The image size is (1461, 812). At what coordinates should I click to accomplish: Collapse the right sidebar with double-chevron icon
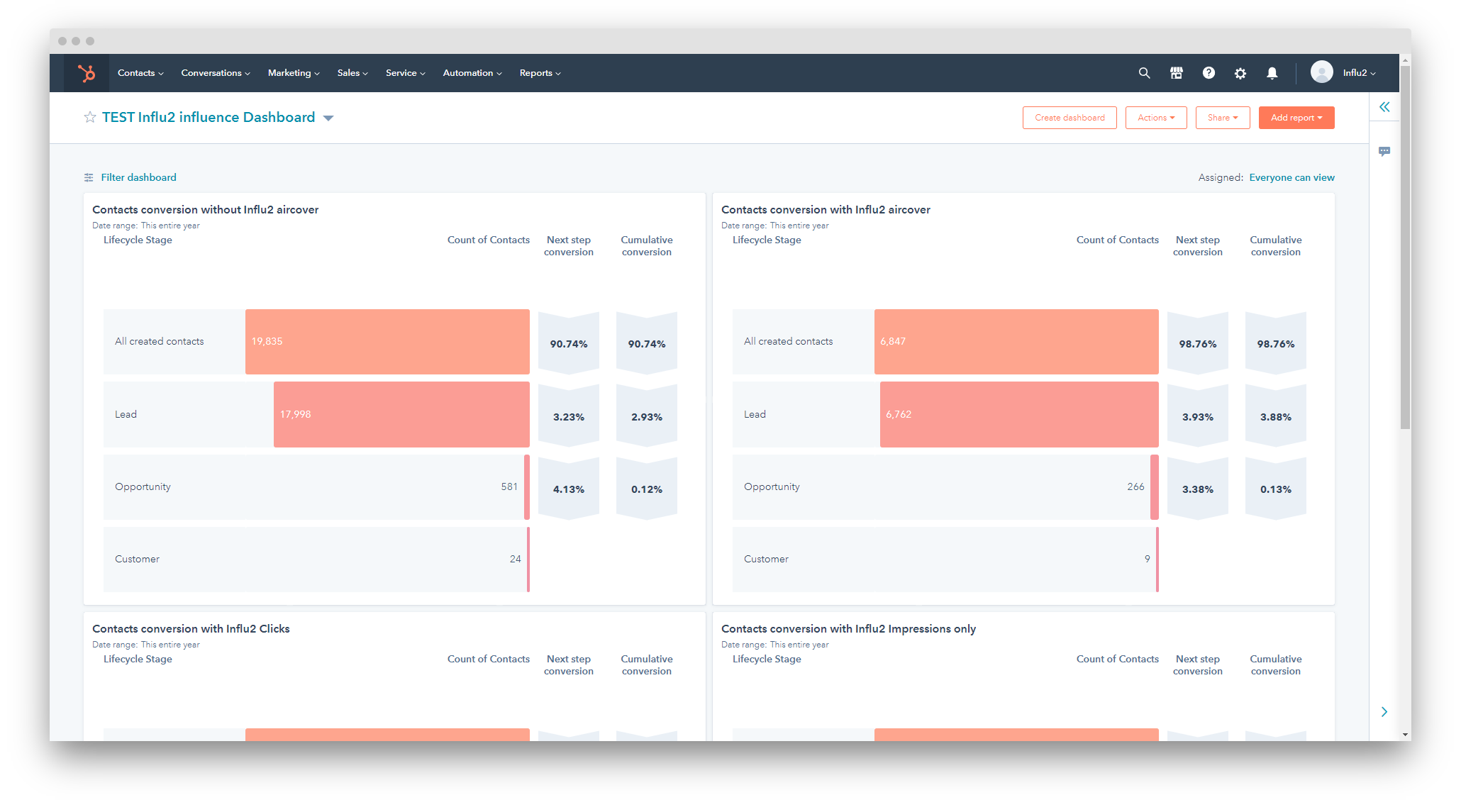1384,106
